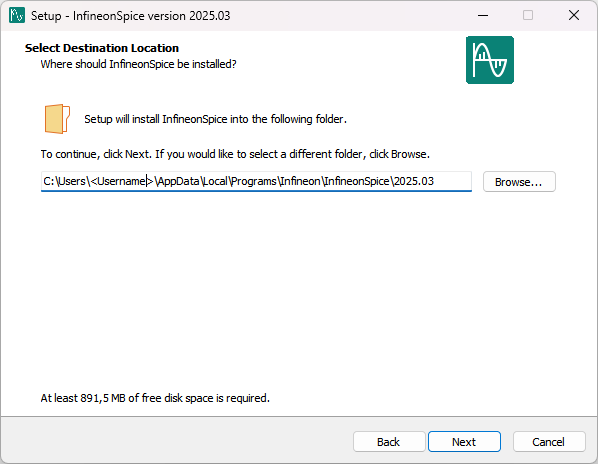Focus the destination folder path field
The width and height of the screenshot is (598, 464).
[256, 181]
